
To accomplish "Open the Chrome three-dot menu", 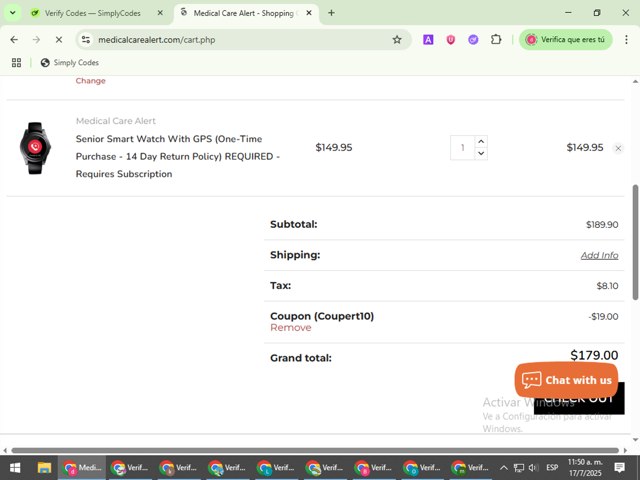I will (626, 40).
